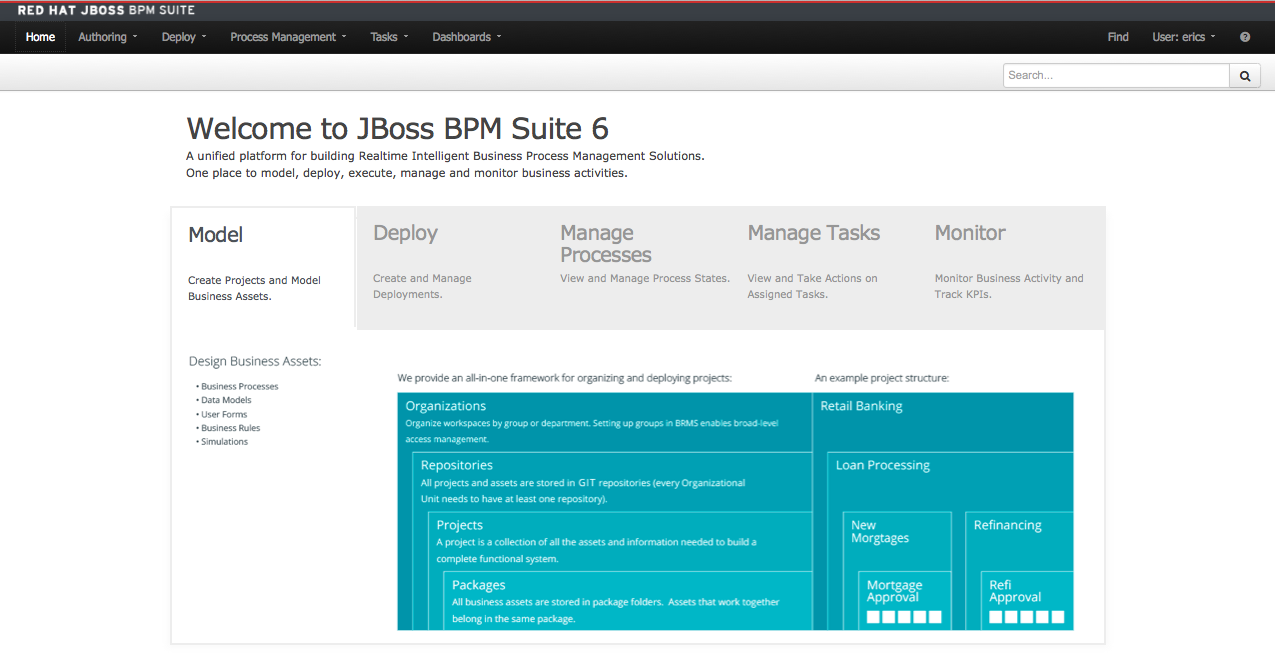Viewport: 1275px width, 658px height.
Task: Select the Model tab
Action: coord(216,235)
